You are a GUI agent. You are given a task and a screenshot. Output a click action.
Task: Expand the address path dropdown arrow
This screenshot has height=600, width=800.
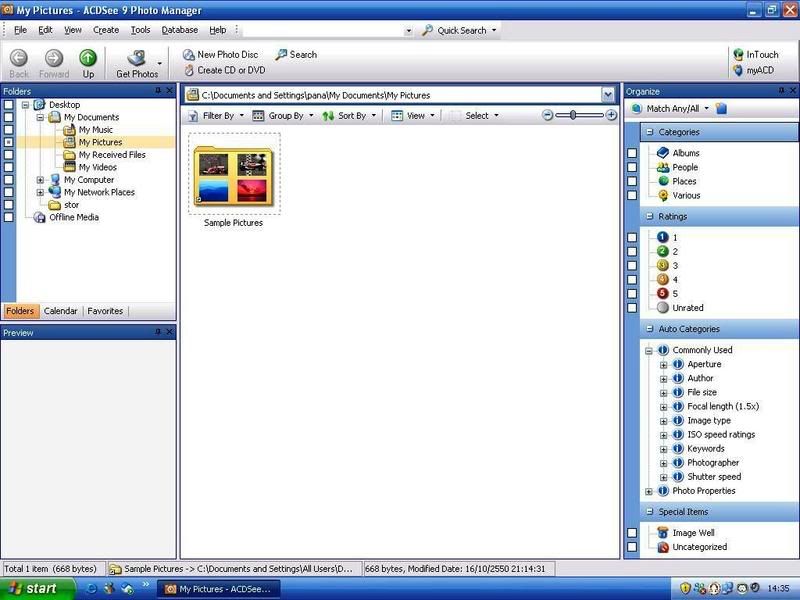608,95
